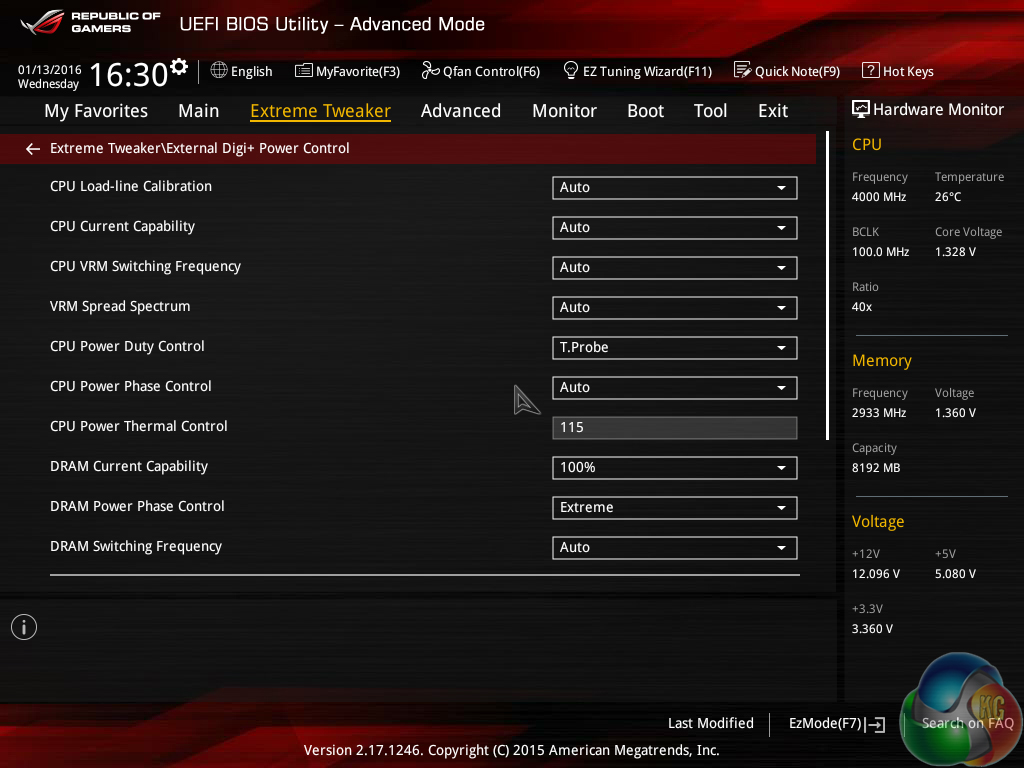Click CPU Power Thermal Control value field
This screenshot has height=768, width=1024.
pos(675,428)
